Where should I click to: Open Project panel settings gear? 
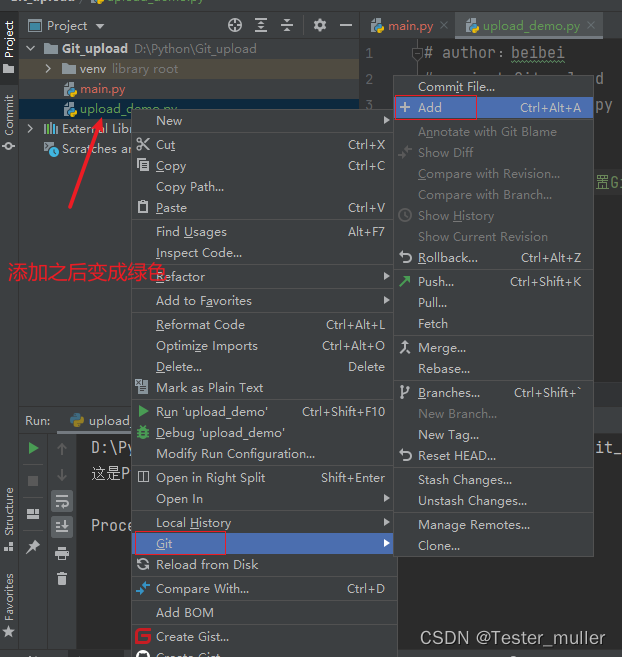tap(320, 26)
